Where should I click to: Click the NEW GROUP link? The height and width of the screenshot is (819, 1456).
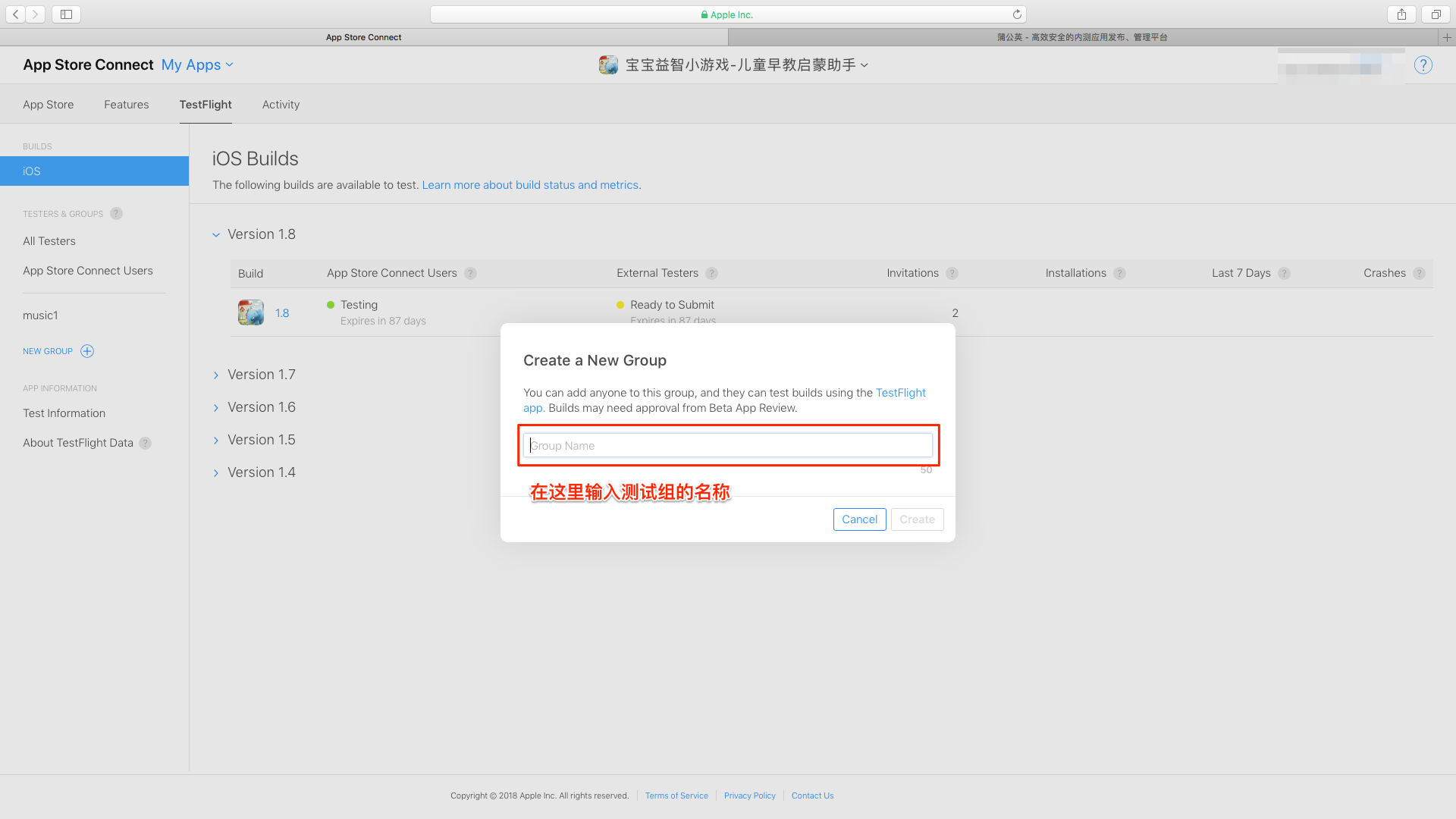(48, 351)
